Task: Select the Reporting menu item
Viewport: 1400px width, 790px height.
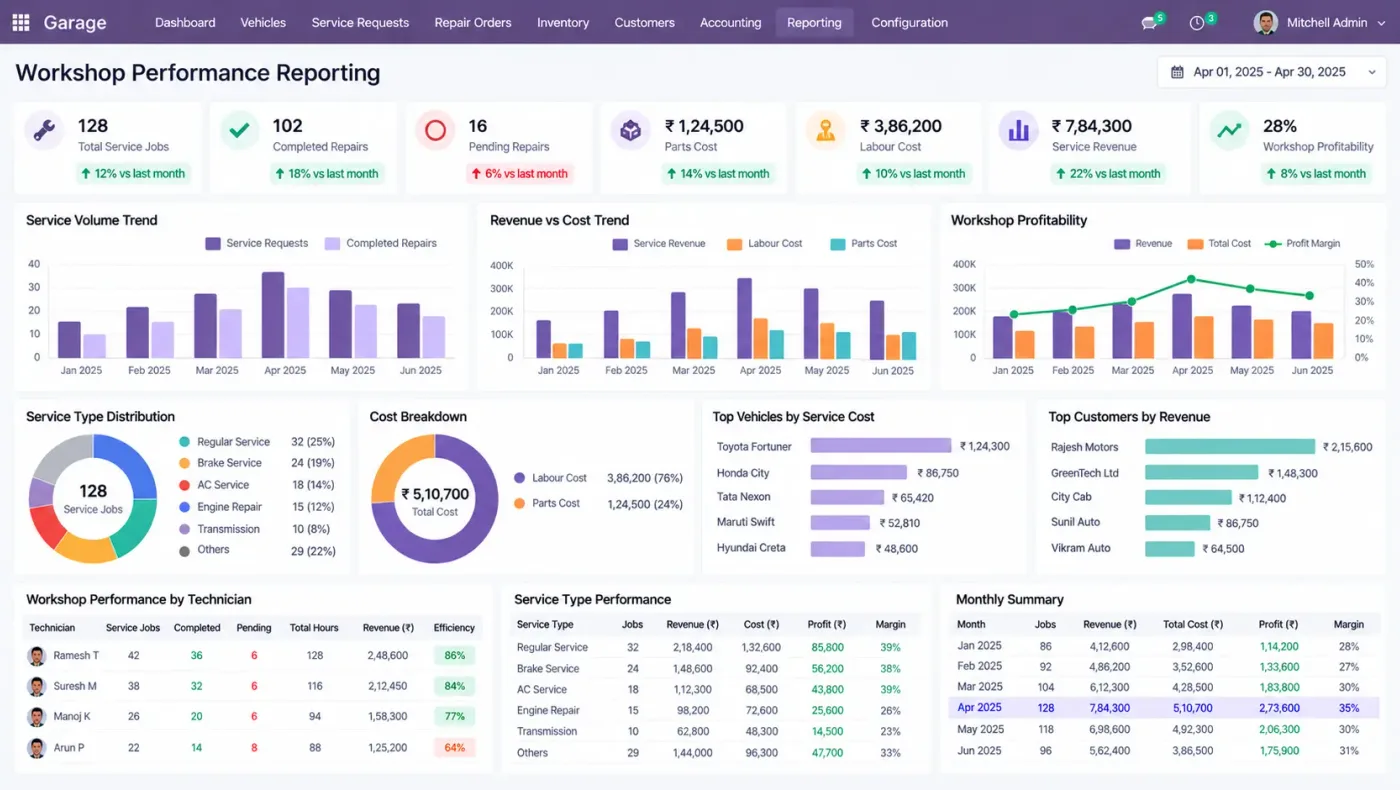Action: 814,22
